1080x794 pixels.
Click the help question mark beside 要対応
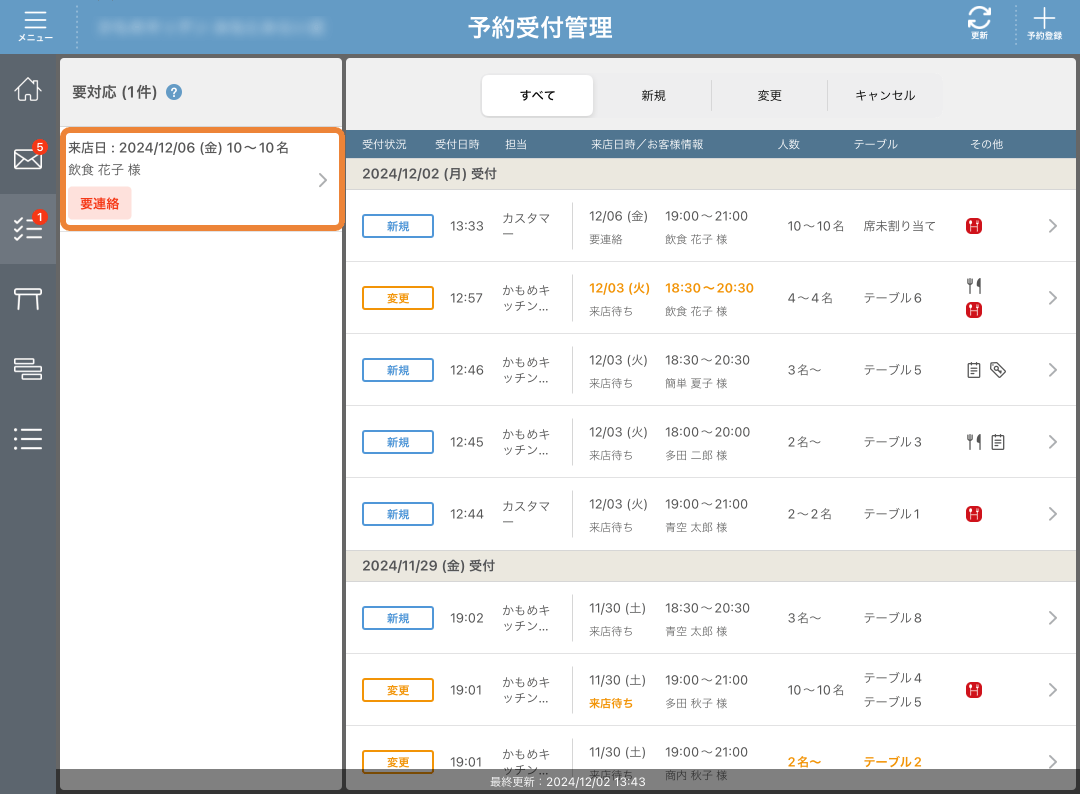[x=174, y=92]
